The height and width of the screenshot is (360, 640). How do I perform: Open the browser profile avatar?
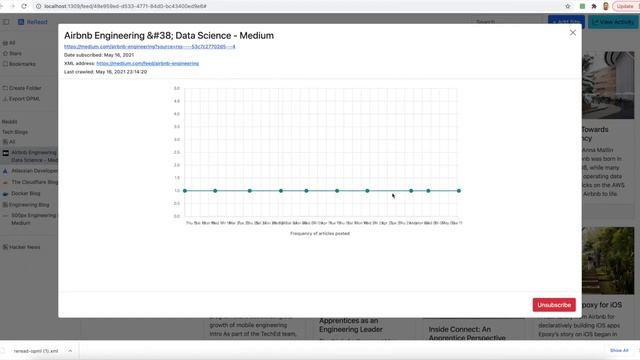click(606, 6)
